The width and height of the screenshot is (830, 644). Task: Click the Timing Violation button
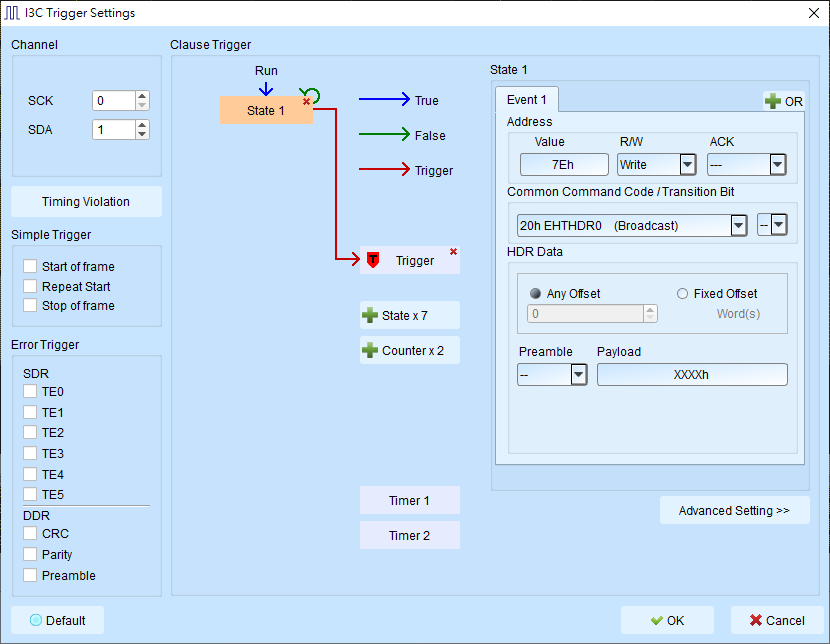pyautogui.click(x=86, y=202)
